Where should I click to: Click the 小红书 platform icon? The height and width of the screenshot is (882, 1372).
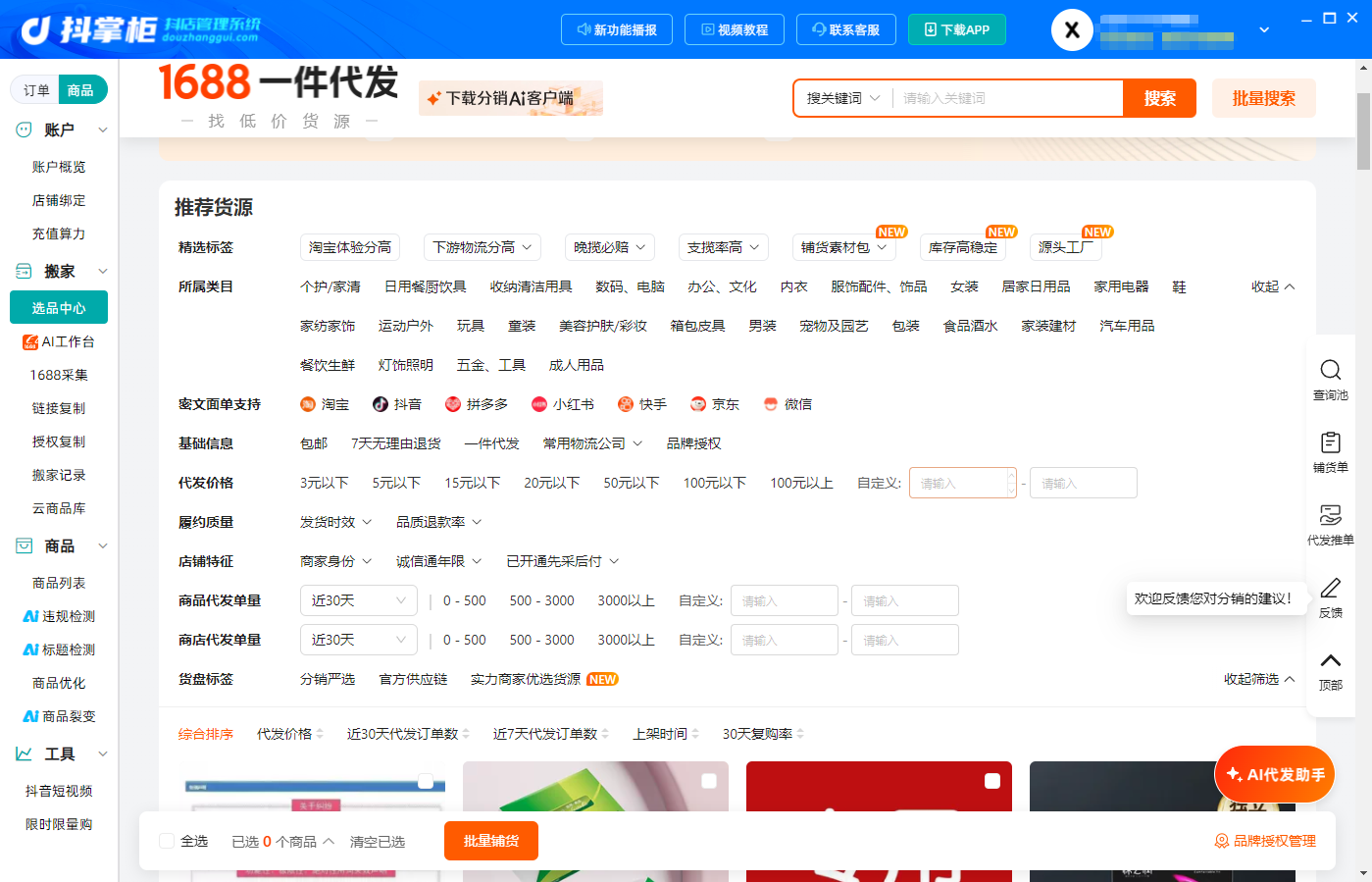click(539, 404)
